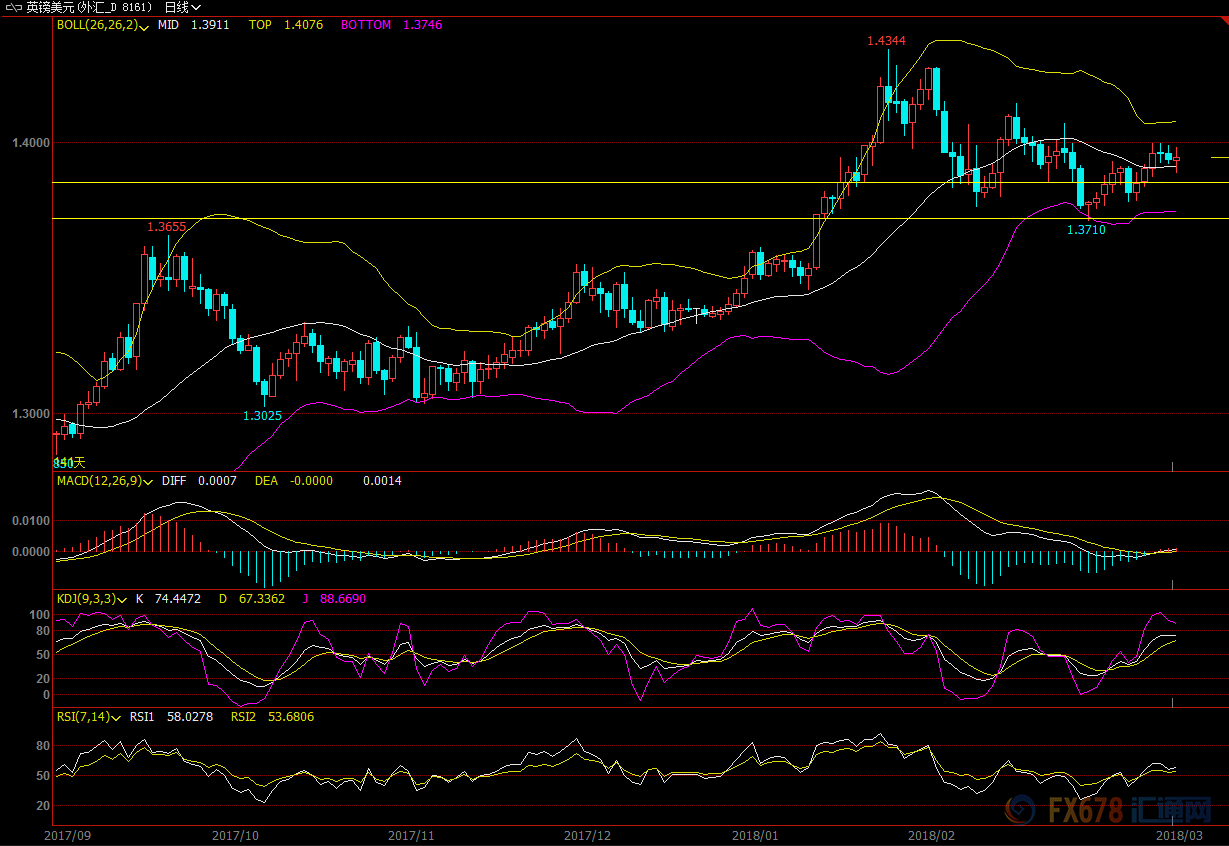Click the 1.3025 low price label
Image resolution: width=1229 pixels, height=846 pixels.
pos(262,415)
